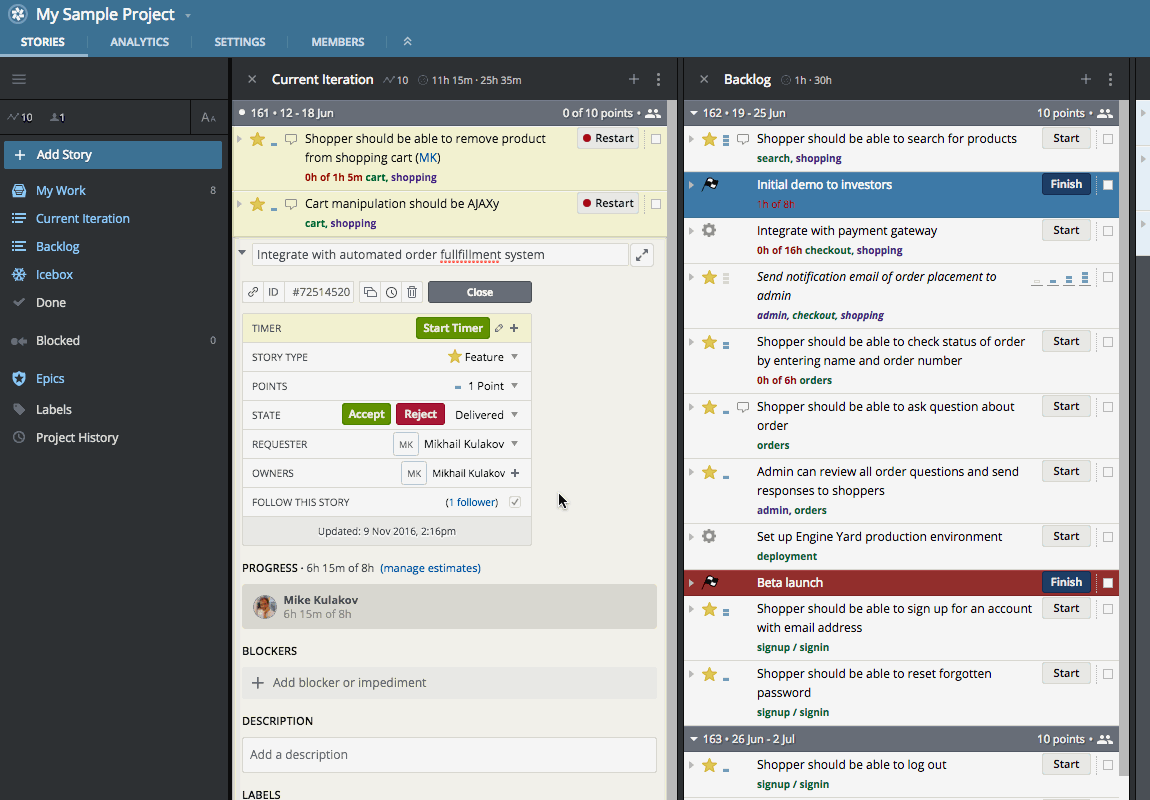
Task: Switch to the Settings tab
Action: pyautogui.click(x=240, y=42)
